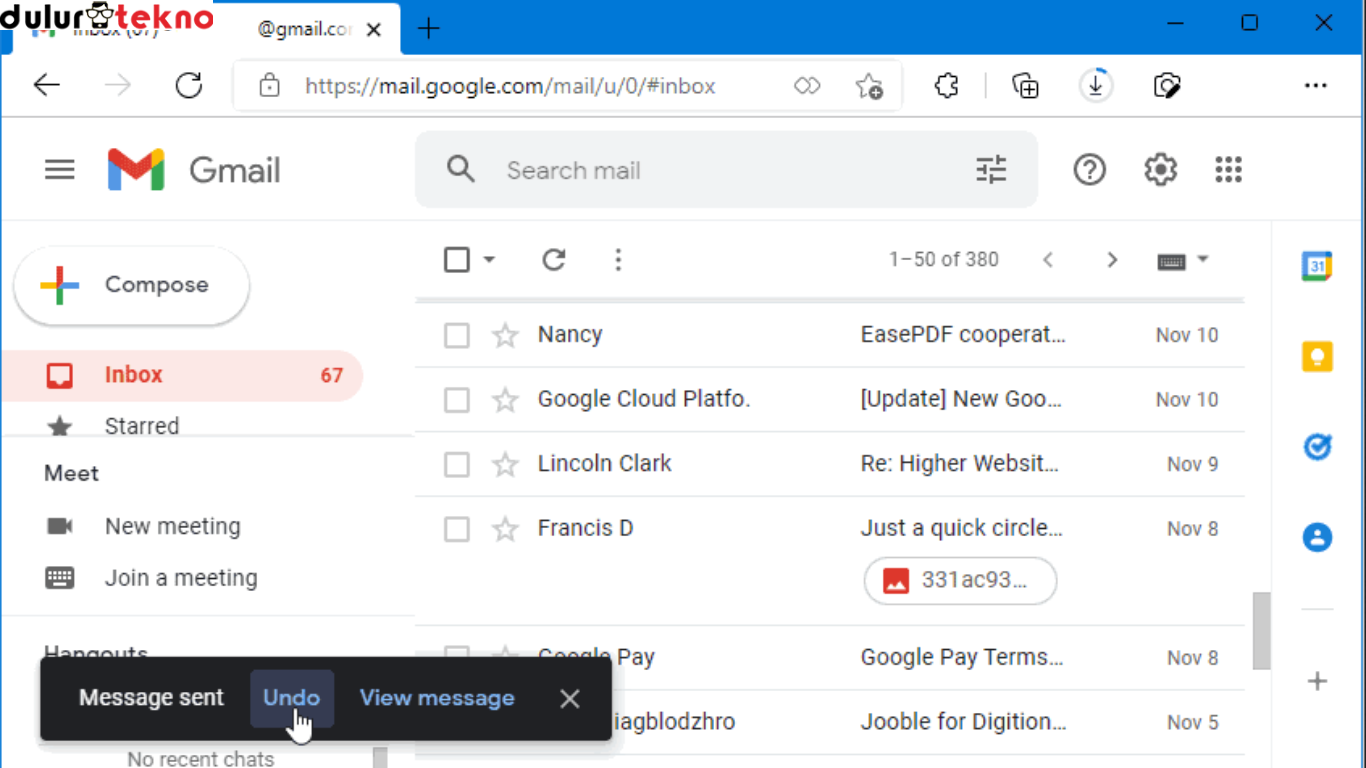Click the 1–50 of 380 counter
Image resolution: width=1366 pixels, height=768 pixels.
point(944,260)
